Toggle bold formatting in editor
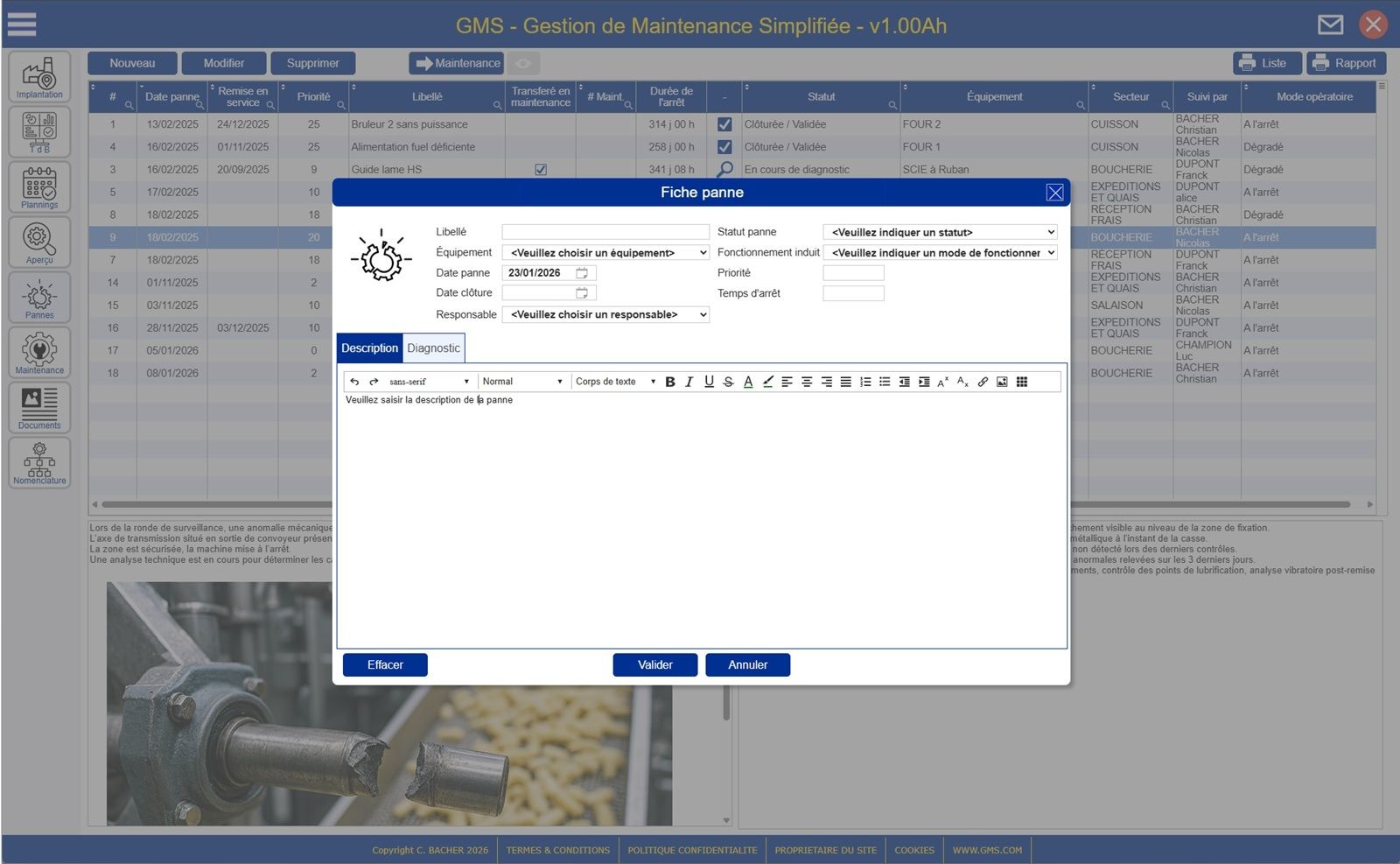 click(670, 382)
